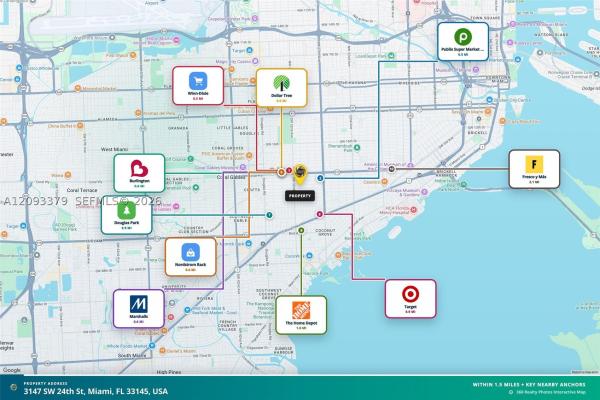
Task: Click the black PROPERTY label
Action: 300,196
